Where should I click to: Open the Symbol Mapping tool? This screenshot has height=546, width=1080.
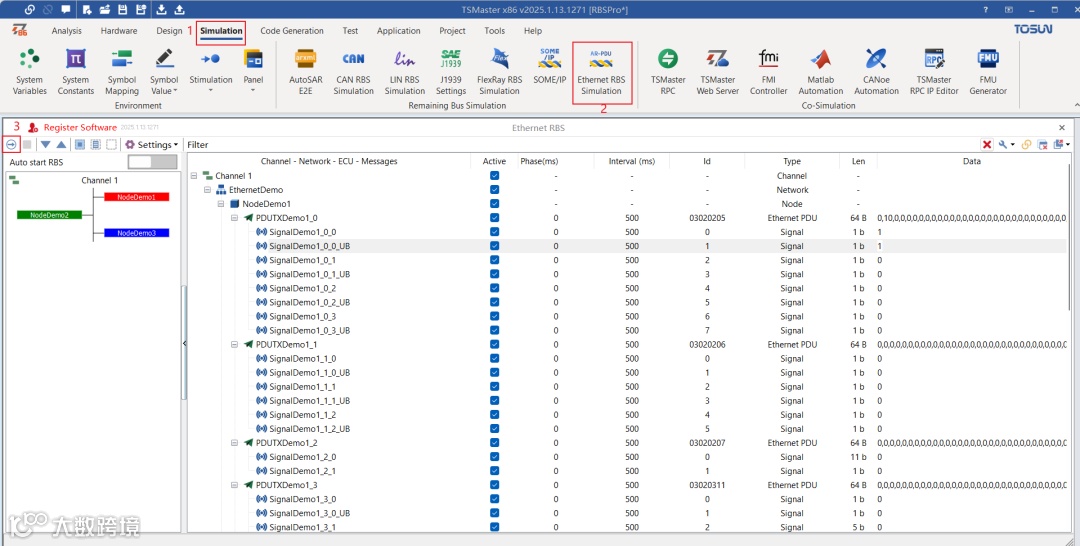[122, 72]
